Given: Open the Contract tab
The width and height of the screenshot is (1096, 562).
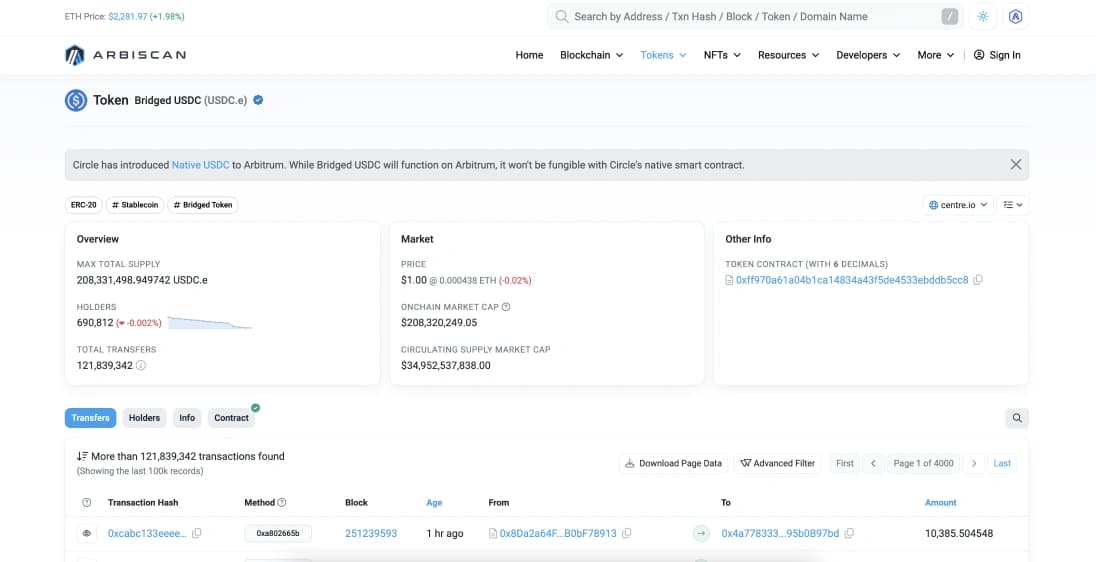Looking at the screenshot, I should (231, 418).
